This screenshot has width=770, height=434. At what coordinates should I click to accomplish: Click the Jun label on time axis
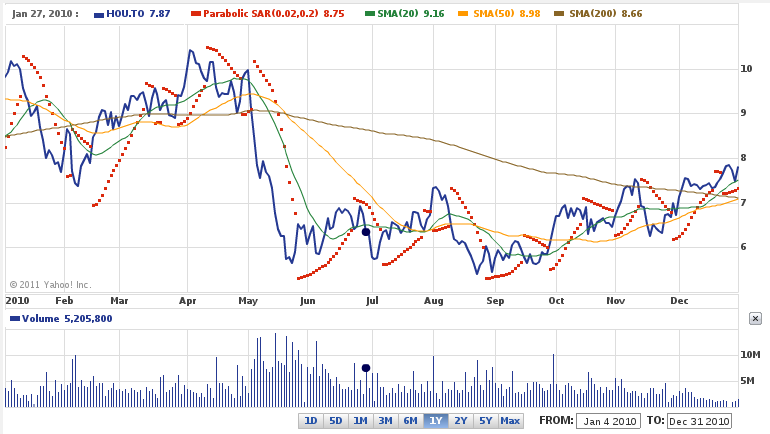307,300
